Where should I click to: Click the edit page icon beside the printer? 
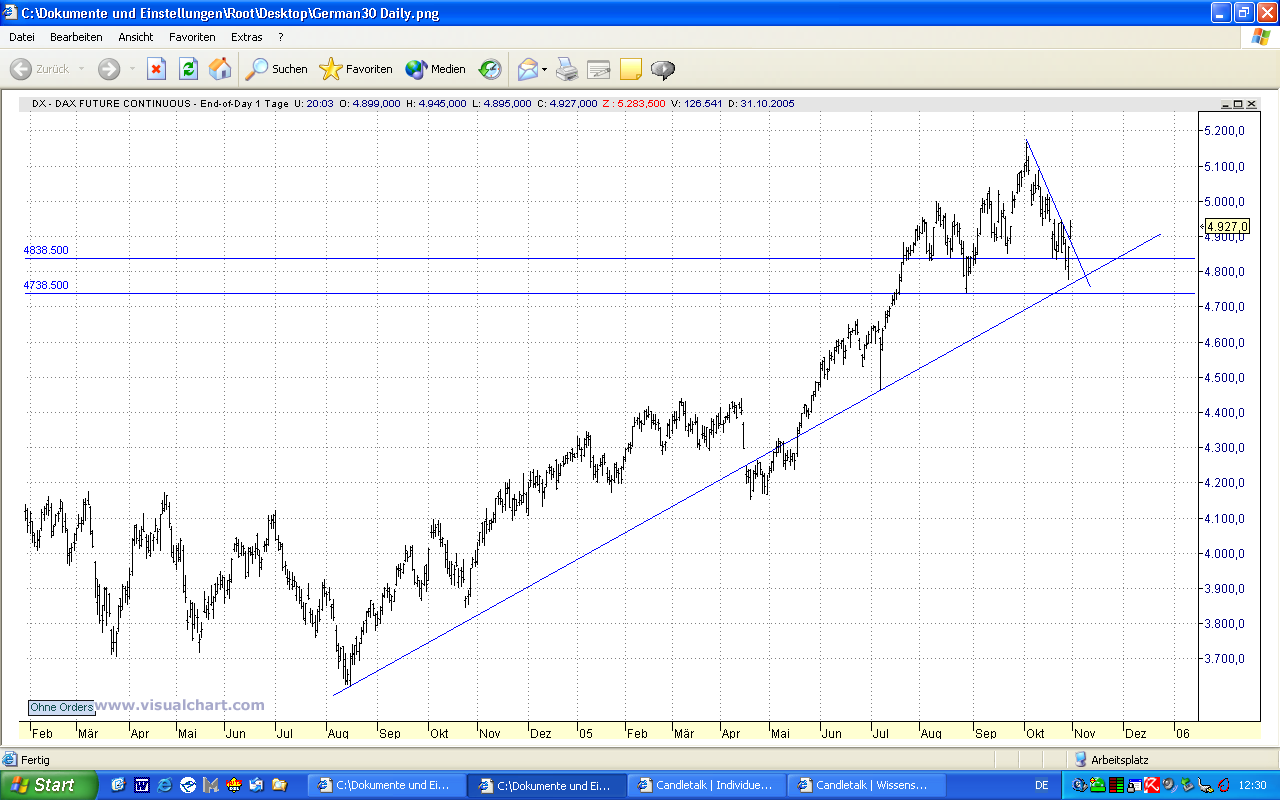pyautogui.click(x=599, y=69)
